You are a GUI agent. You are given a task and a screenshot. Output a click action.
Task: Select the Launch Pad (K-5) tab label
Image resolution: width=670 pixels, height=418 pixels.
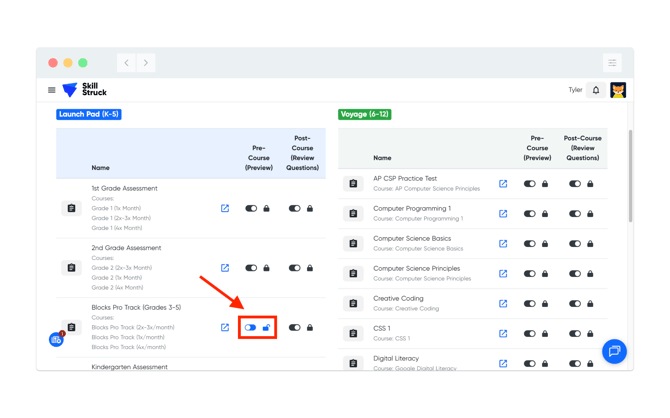point(89,114)
